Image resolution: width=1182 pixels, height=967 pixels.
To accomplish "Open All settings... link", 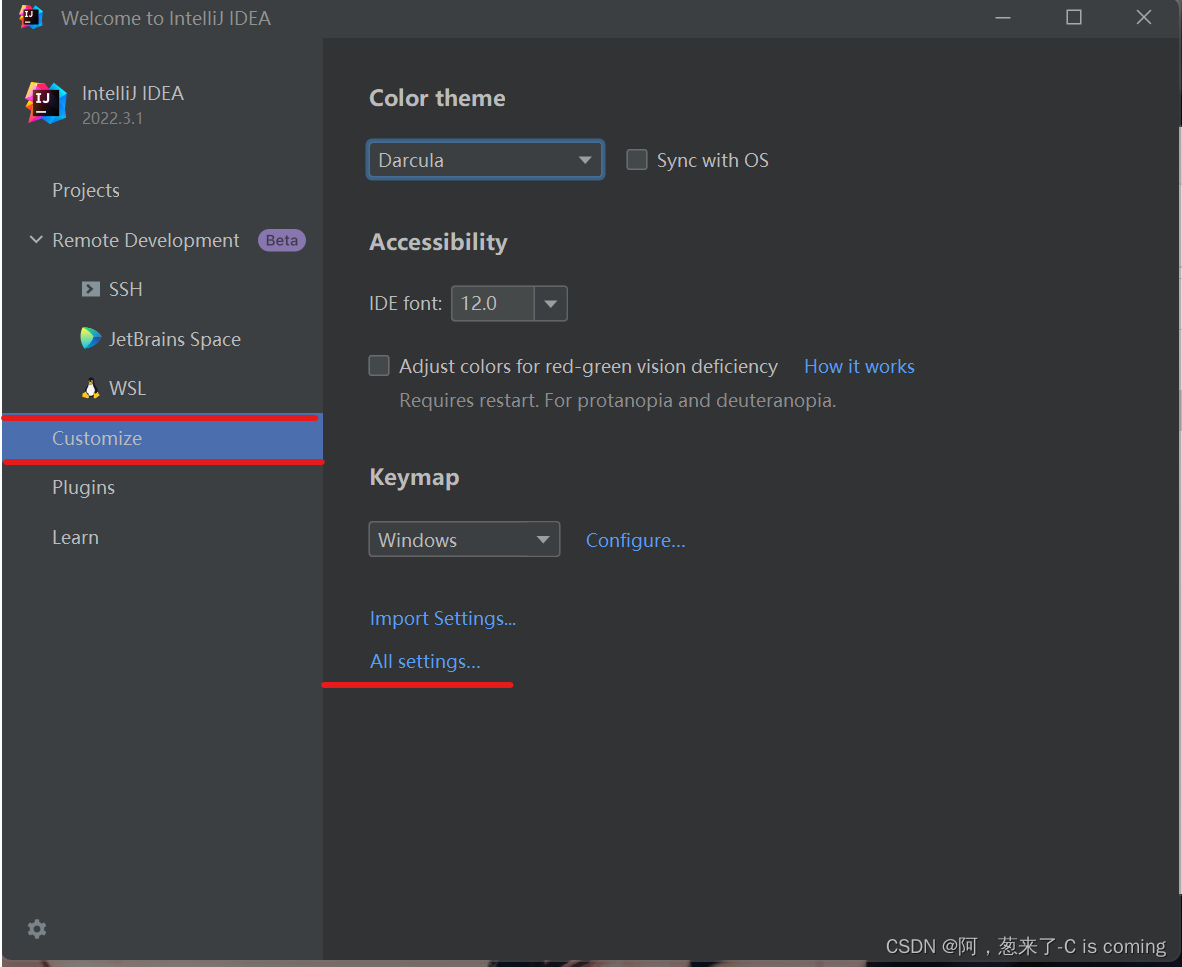I will tap(424, 662).
